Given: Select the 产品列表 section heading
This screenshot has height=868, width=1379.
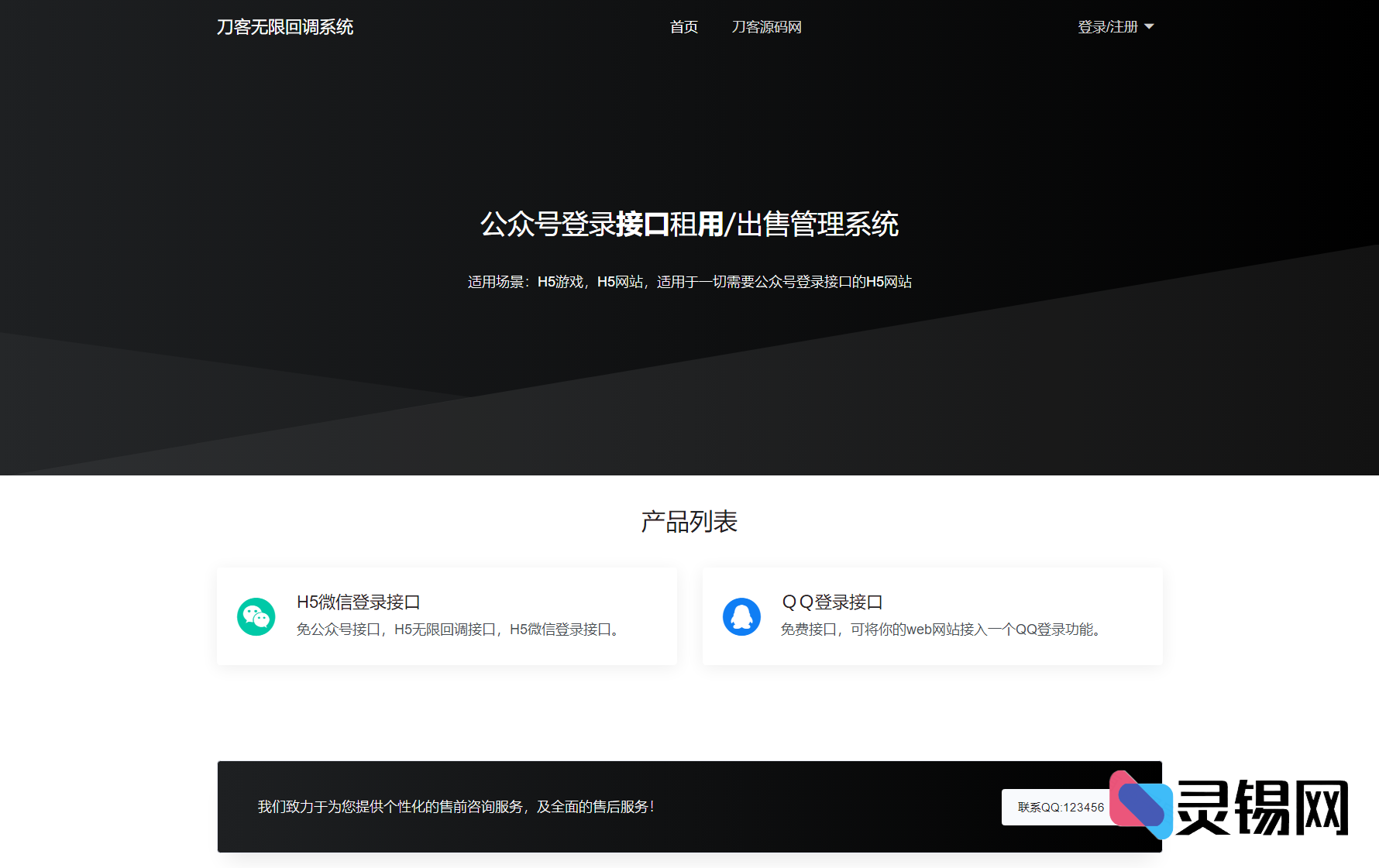Looking at the screenshot, I should [x=689, y=522].
